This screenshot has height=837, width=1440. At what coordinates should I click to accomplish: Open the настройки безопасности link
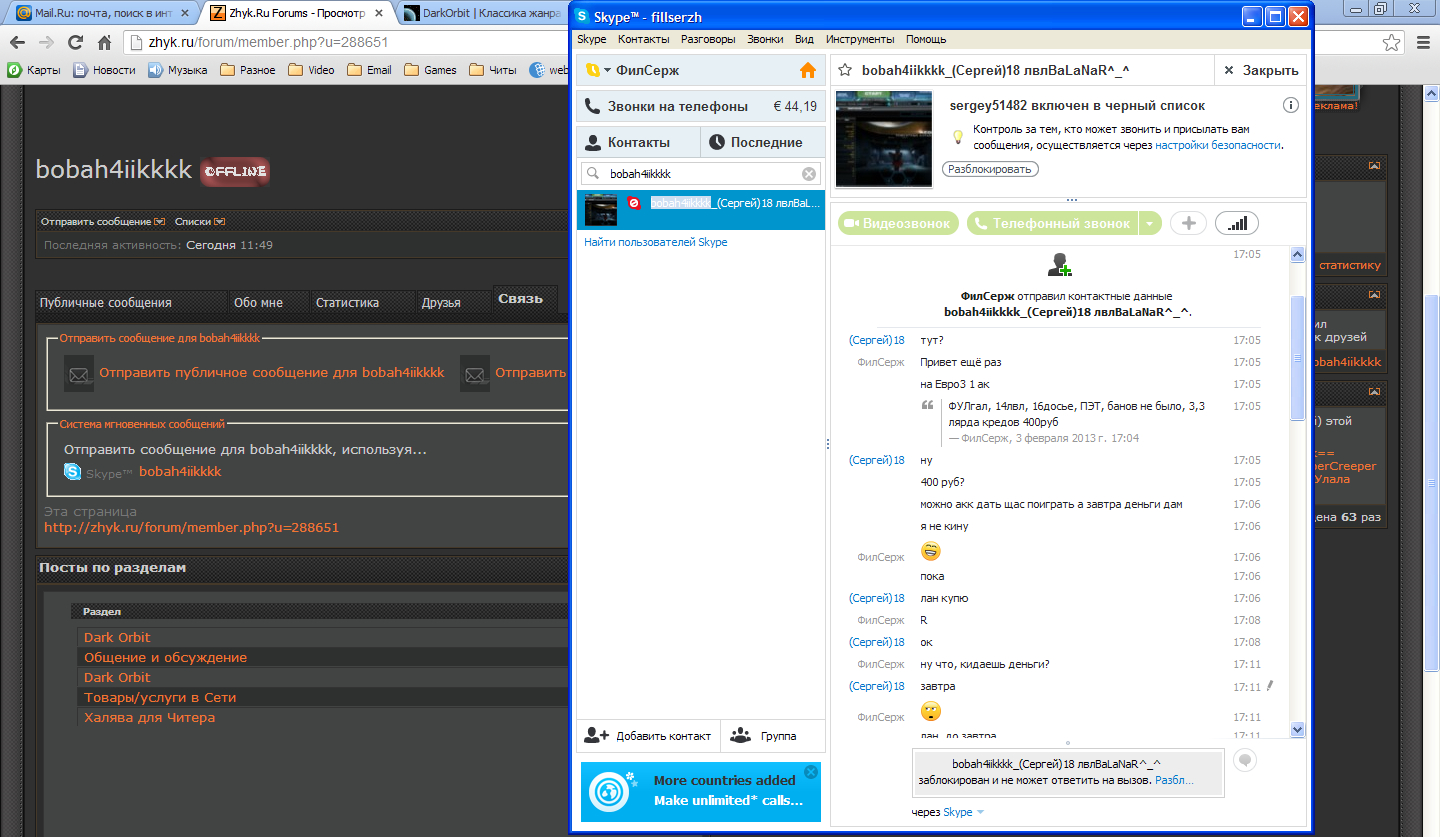click(x=1217, y=145)
